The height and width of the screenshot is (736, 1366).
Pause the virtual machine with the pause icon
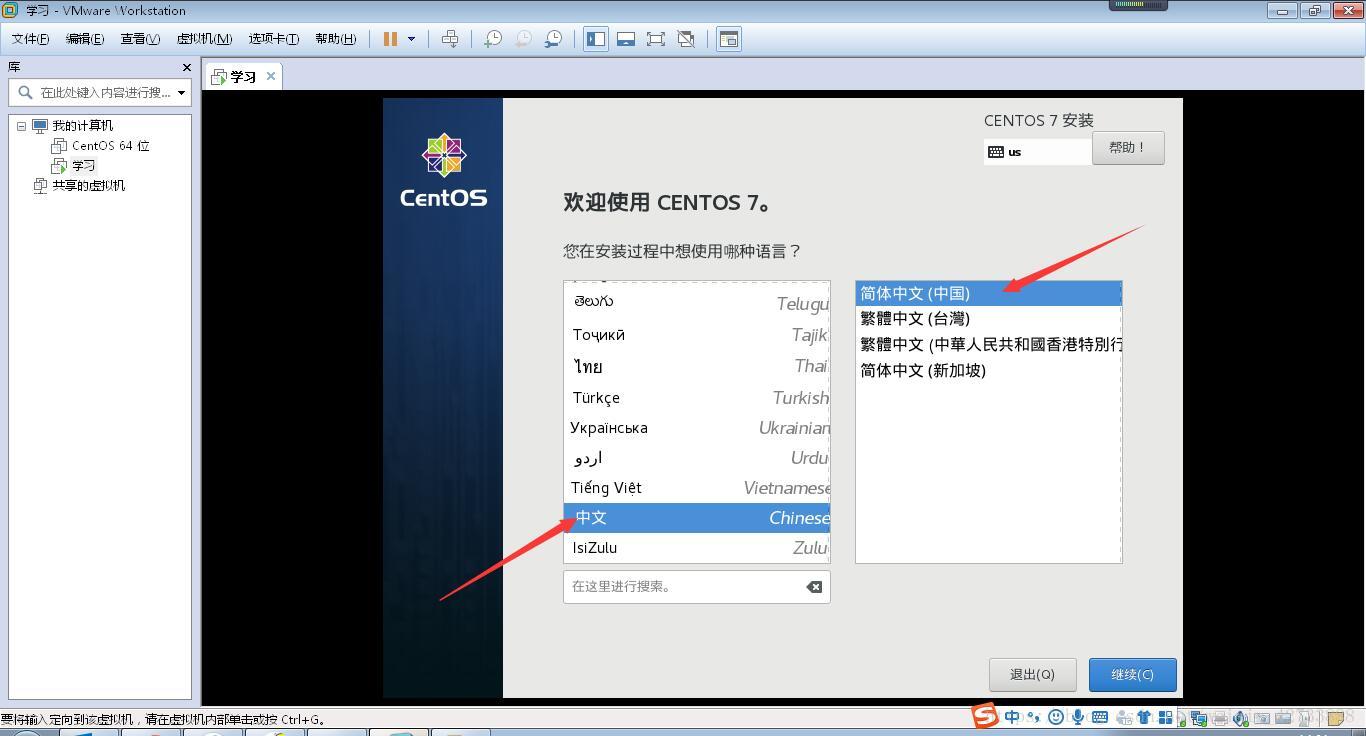coord(390,39)
